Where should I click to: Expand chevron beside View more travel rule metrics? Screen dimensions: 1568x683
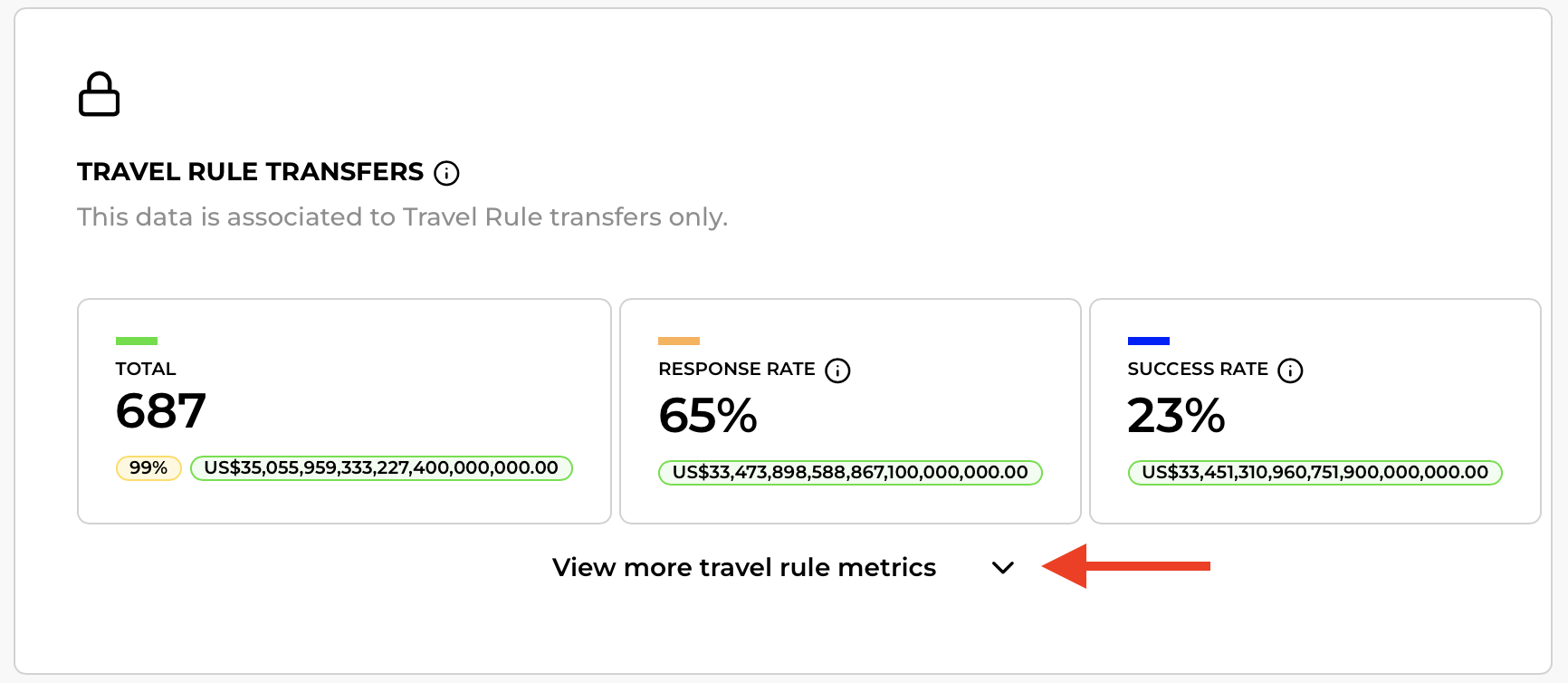(x=1002, y=568)
